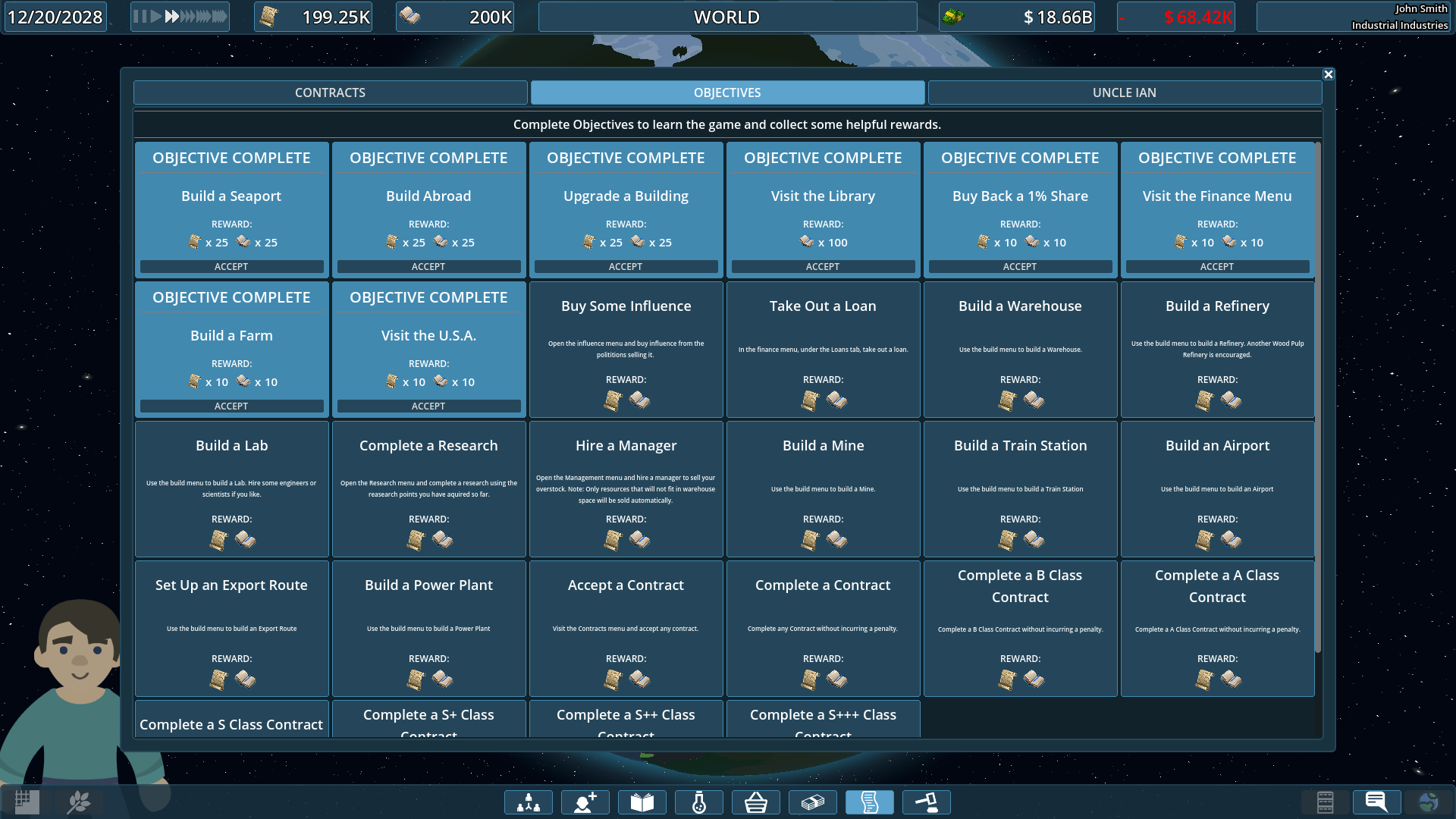Click the contract points scroll icon showing 199.25K
This screenshot has width=1456, height=819.
[268, 17]
